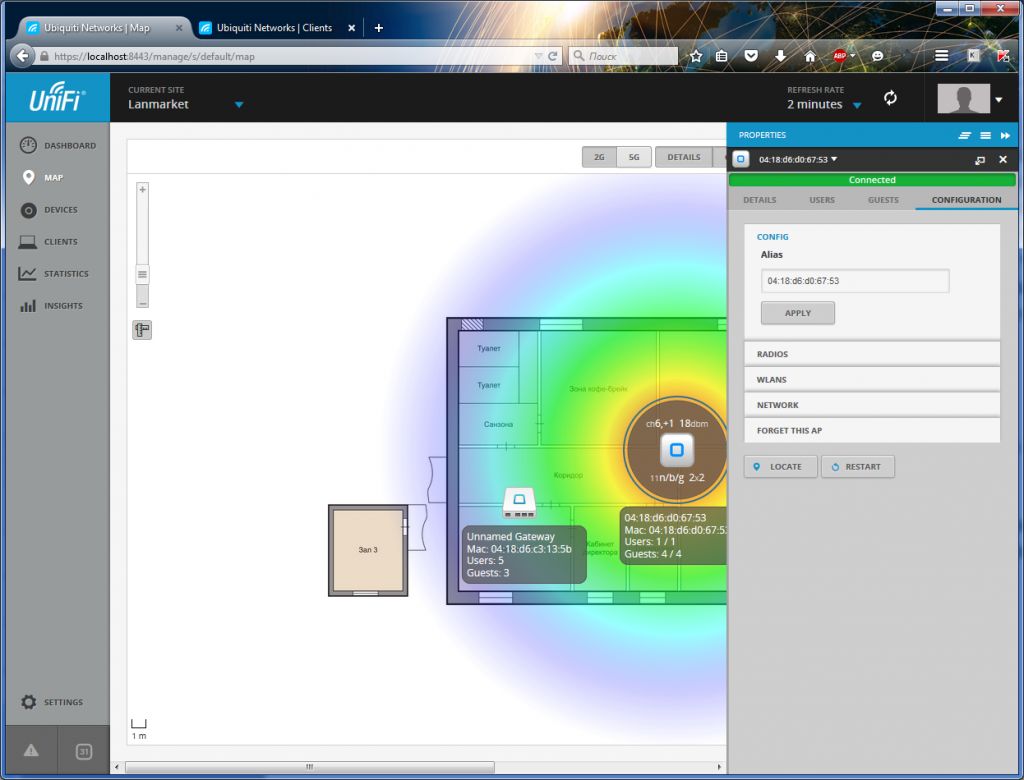
Task: Click the access point icon on the map
Action: click(x=676, y=450)
